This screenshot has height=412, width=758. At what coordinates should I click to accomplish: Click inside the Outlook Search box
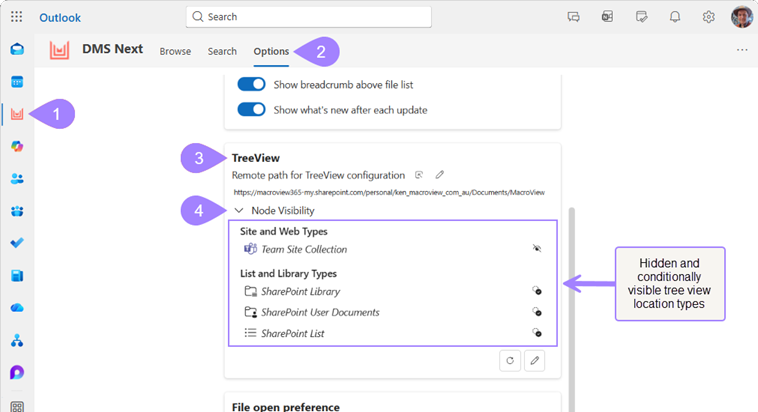tap(308, 17)
